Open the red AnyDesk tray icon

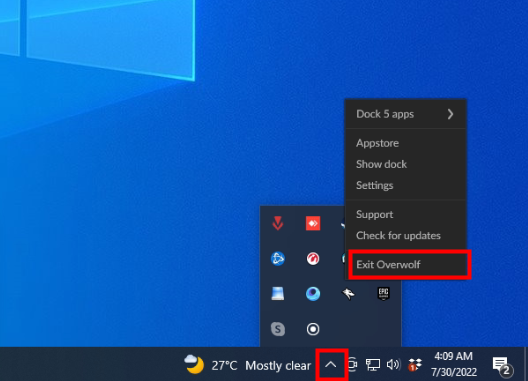click(x=313, y=223)
